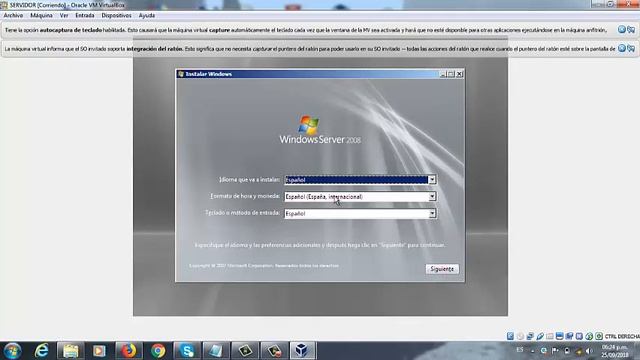This screenshot has height=360, width=640.
Task: Launch Internet Explorer from the taskbar
Action: coord(41,351)
